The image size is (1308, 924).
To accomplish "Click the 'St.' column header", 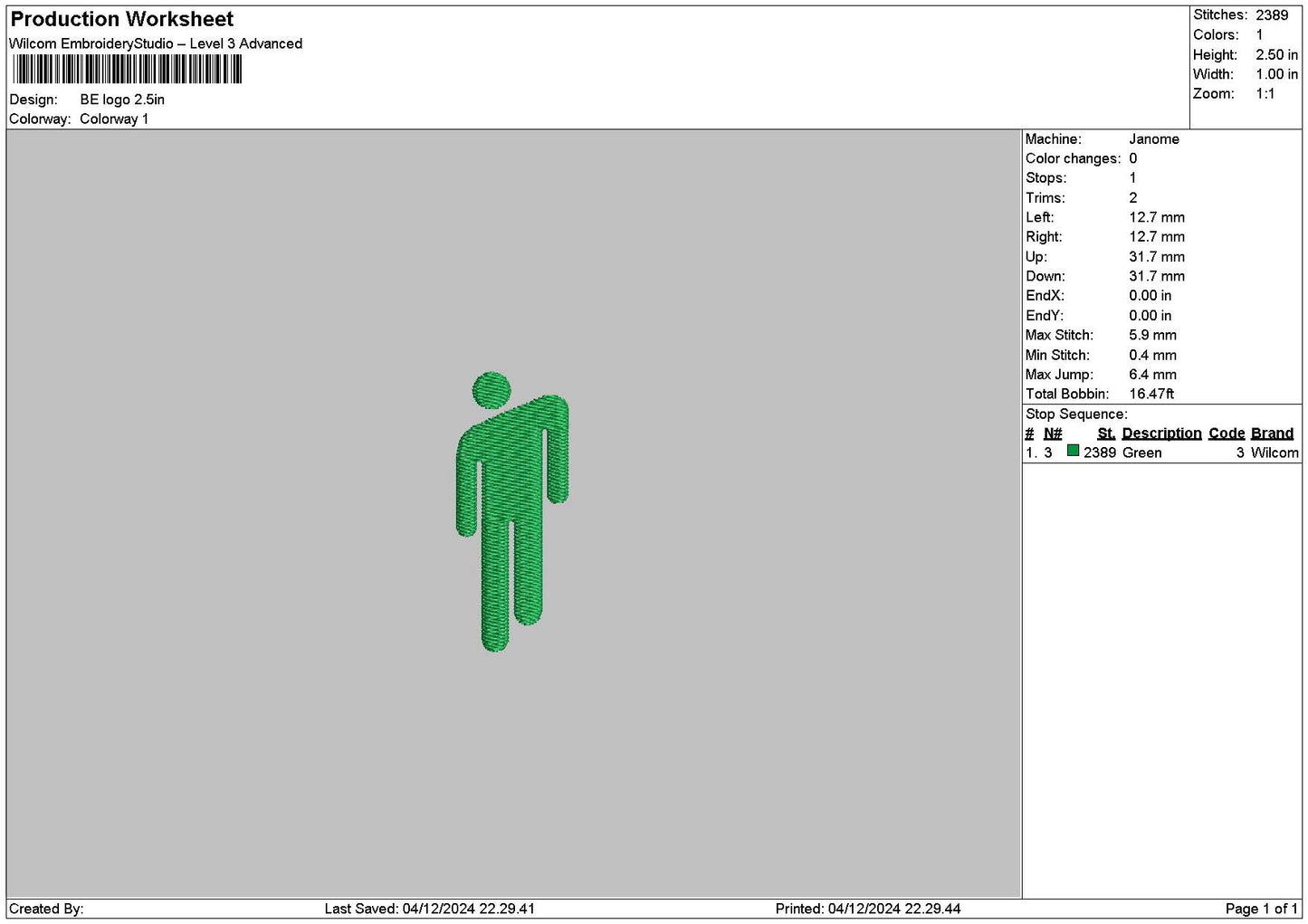I will click(1106, 433).
